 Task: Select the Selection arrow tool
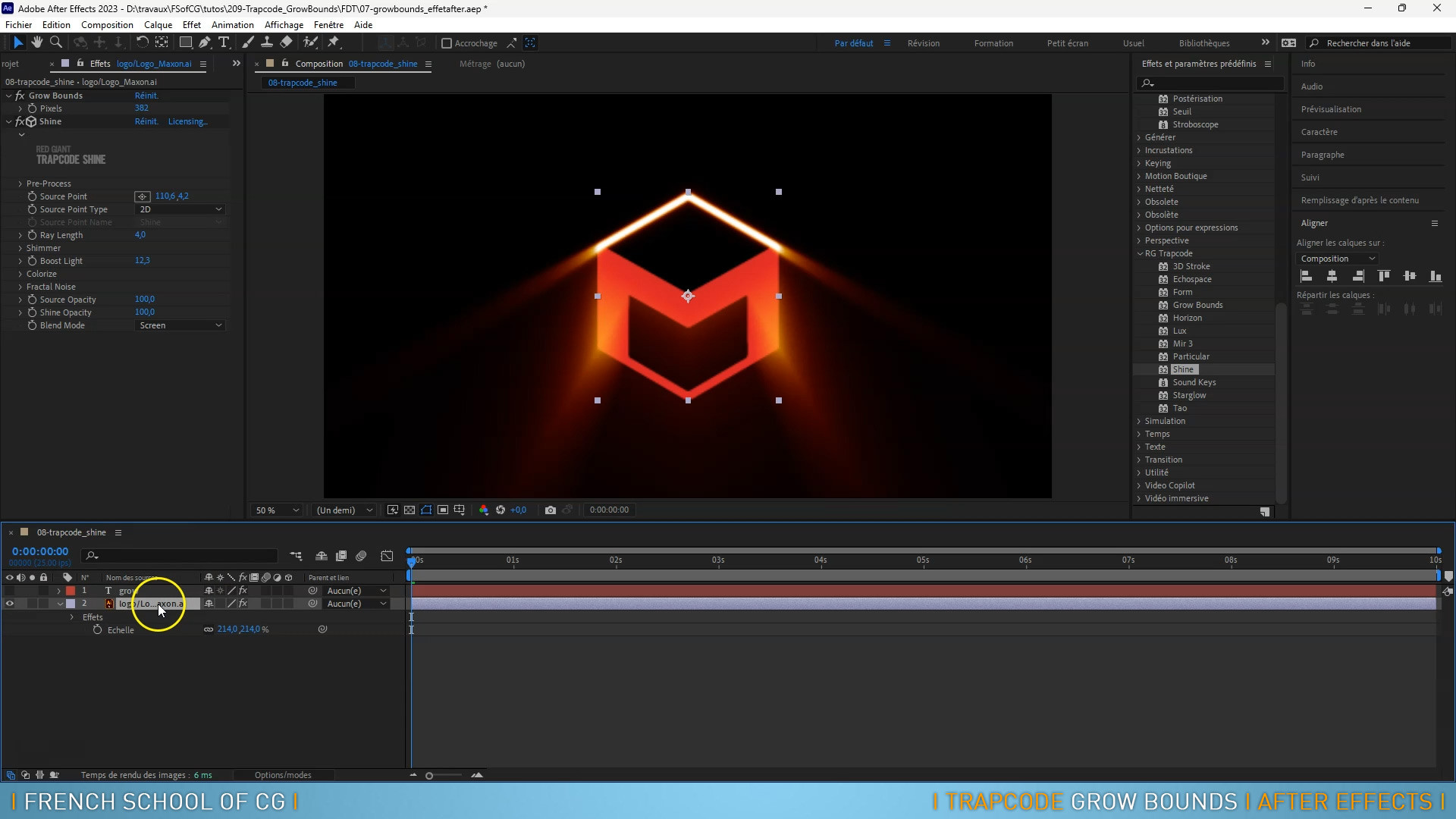pos(18,42)
